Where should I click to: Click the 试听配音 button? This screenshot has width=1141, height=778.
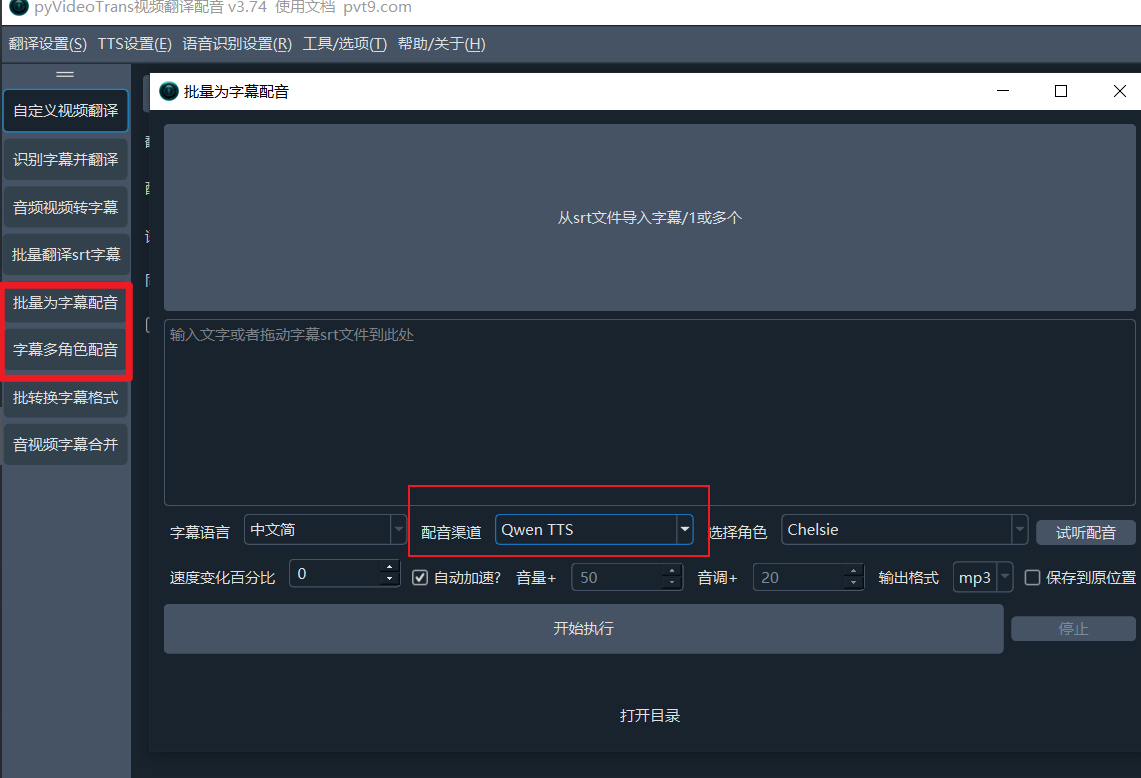[1086, 533]
